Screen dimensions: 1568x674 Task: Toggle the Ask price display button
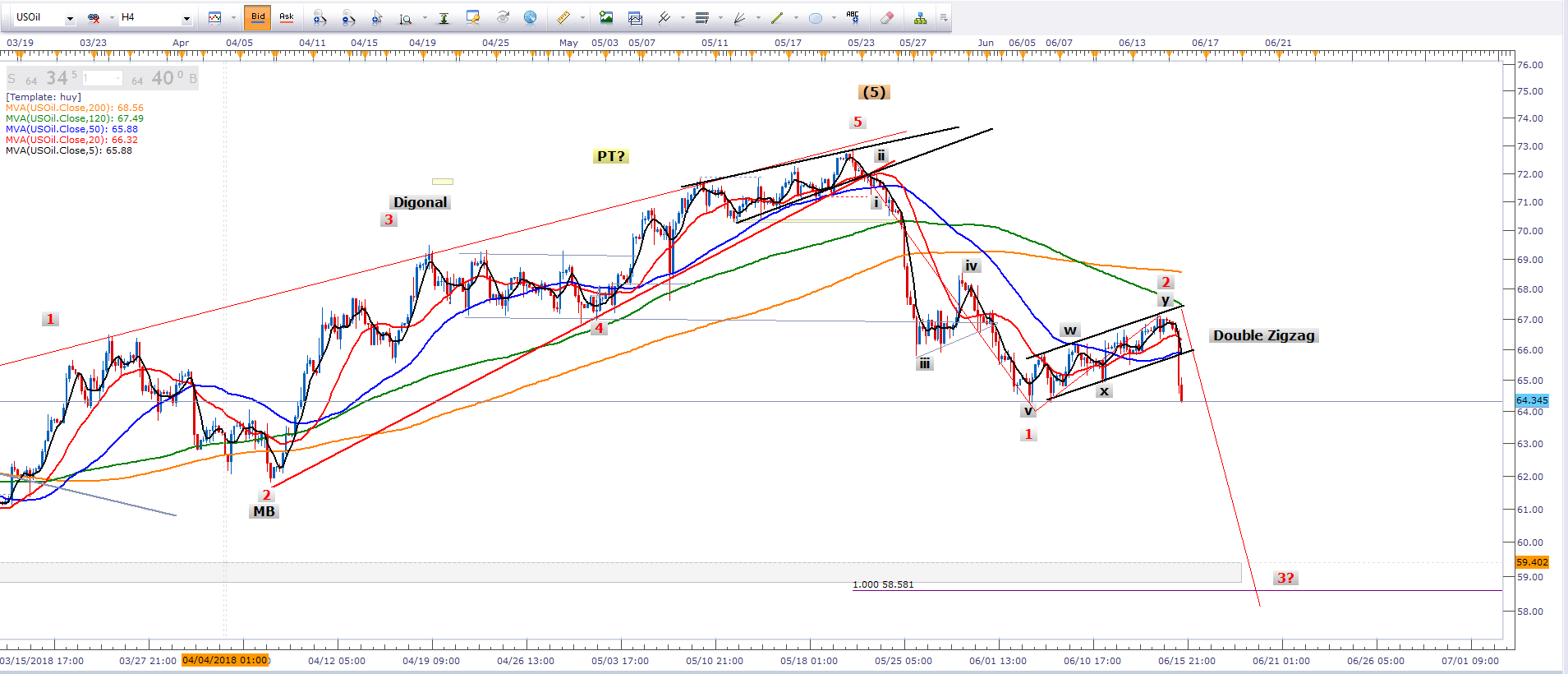click(287, 16)
